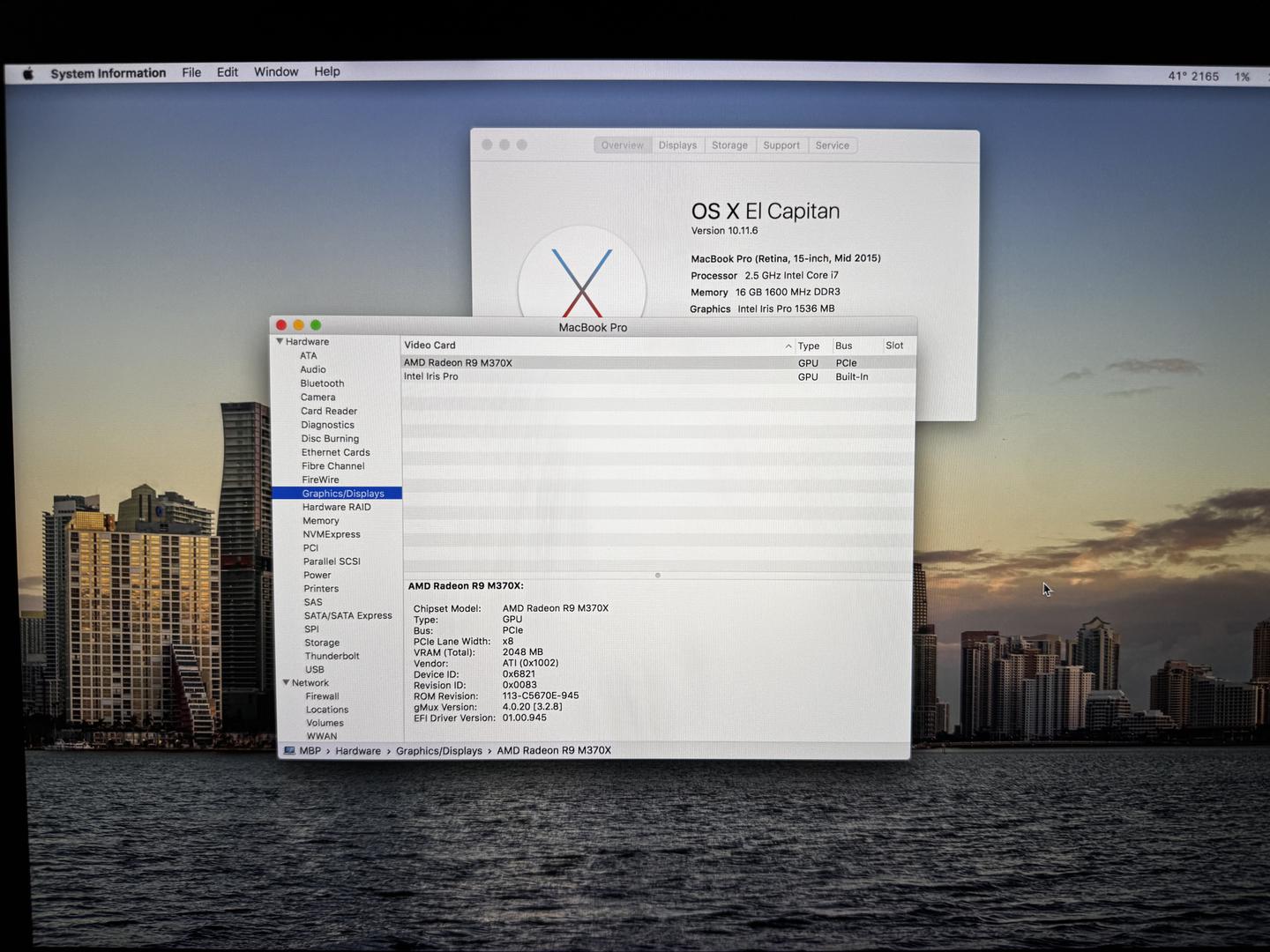Switch to Service tab in About window

pos(833,145)
